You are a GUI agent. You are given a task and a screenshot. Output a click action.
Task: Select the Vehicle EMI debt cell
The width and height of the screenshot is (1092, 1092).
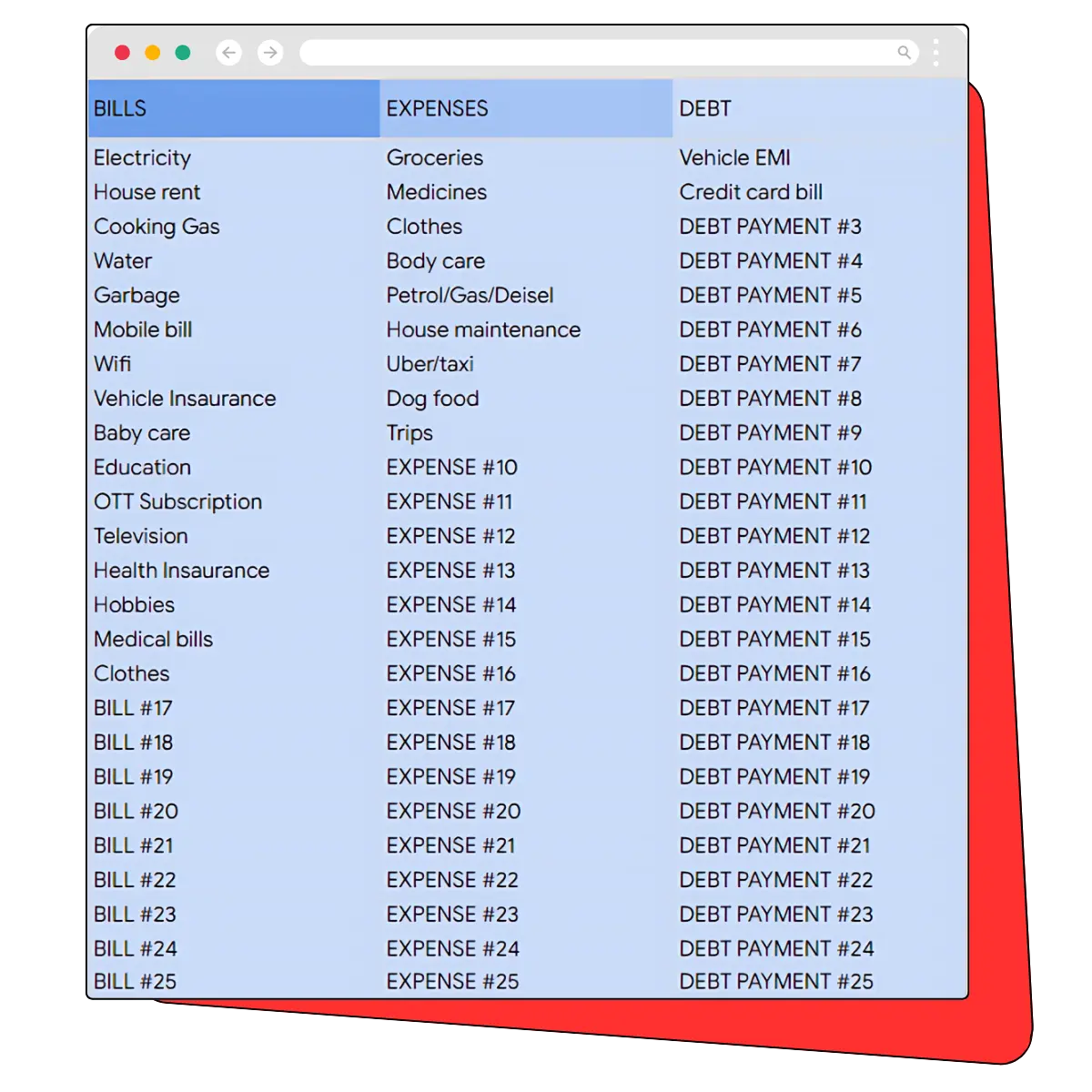tap(734, 157)
